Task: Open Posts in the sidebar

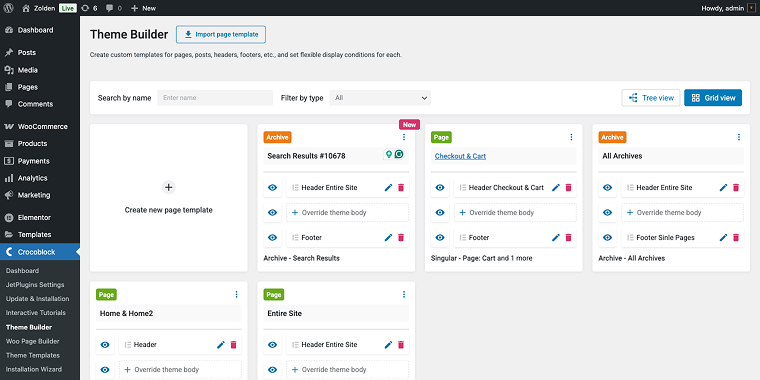Action: tap(40, 52)
